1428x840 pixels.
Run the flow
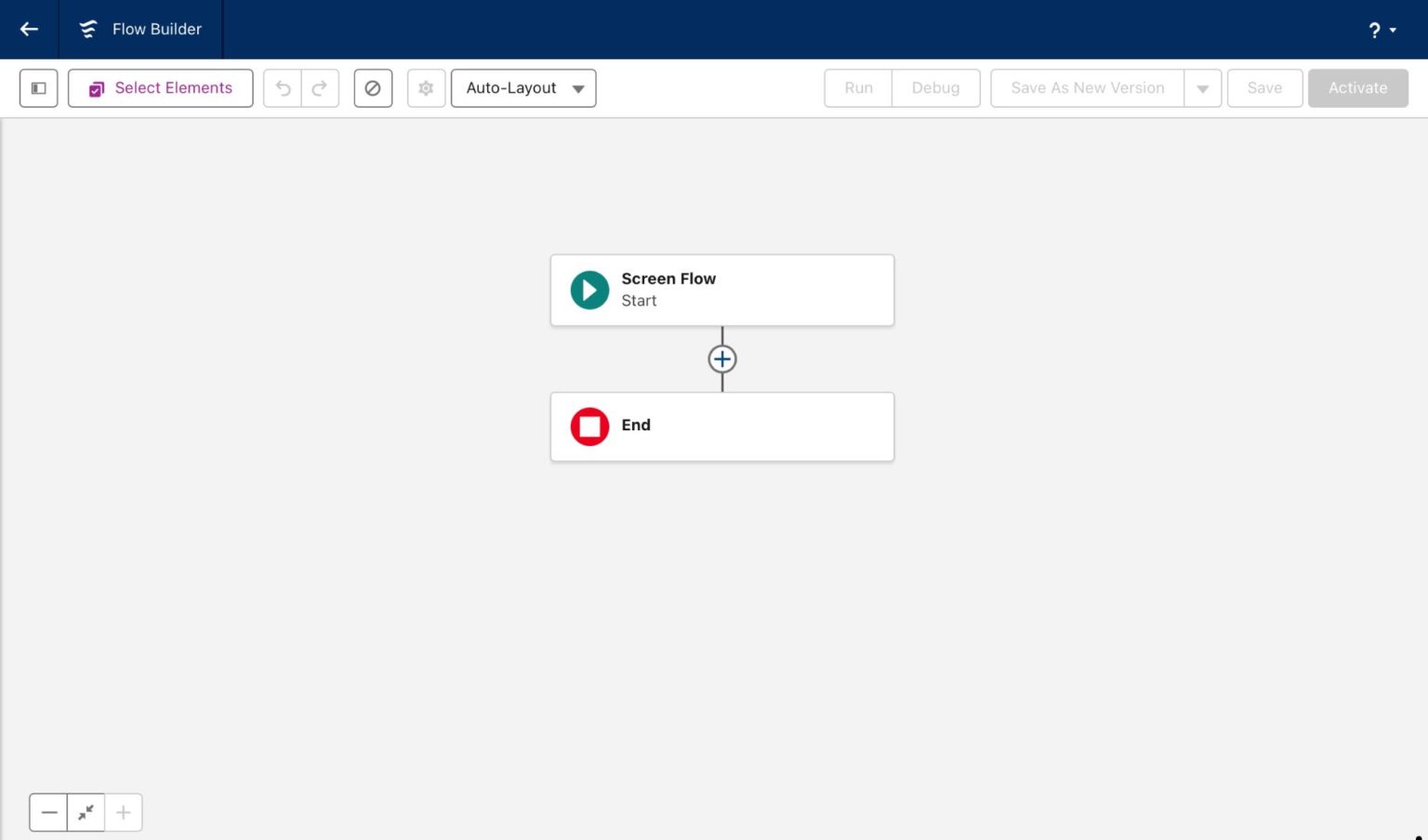858,88
